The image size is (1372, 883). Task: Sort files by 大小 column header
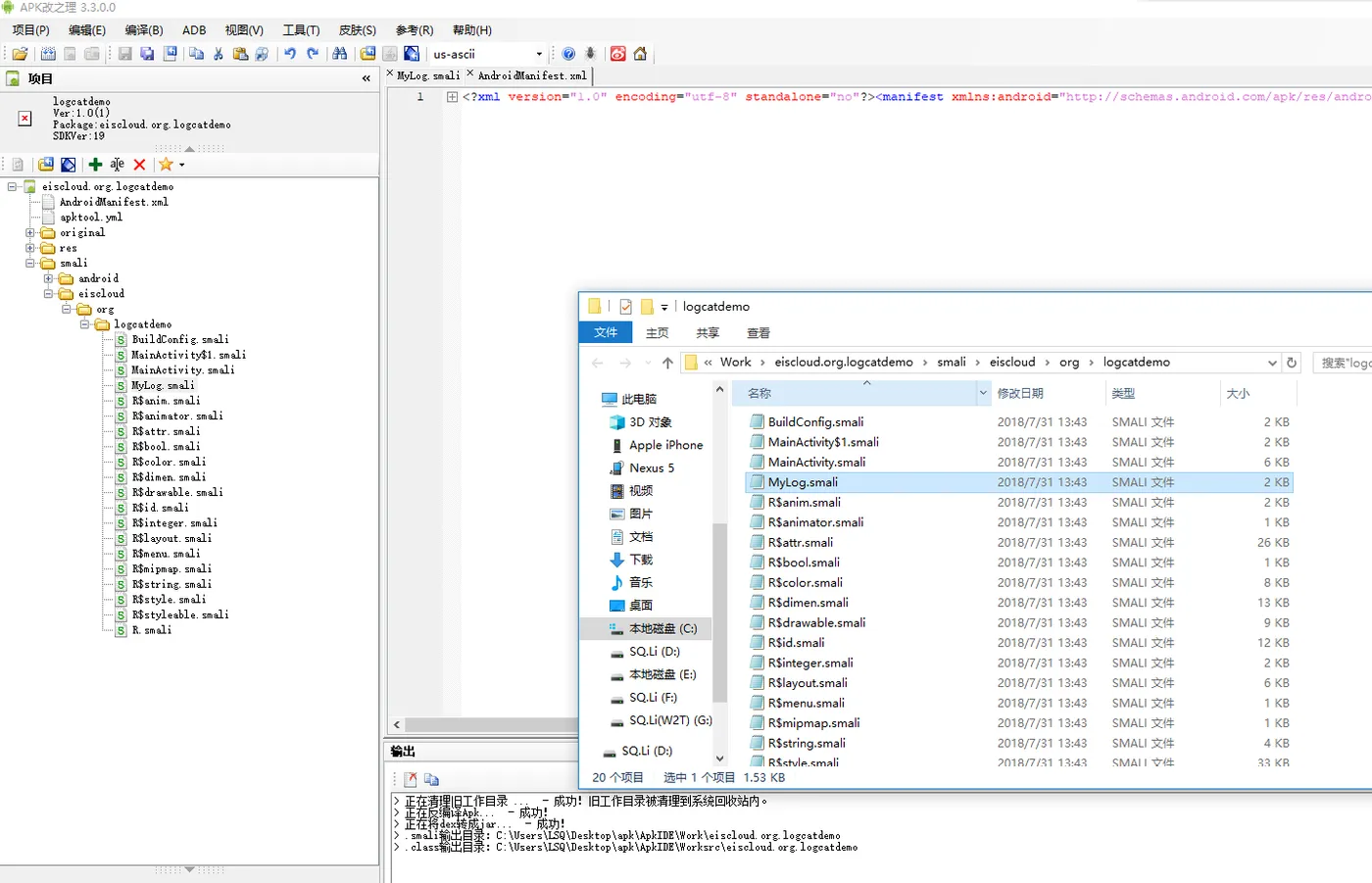(x=1258, y=393)
